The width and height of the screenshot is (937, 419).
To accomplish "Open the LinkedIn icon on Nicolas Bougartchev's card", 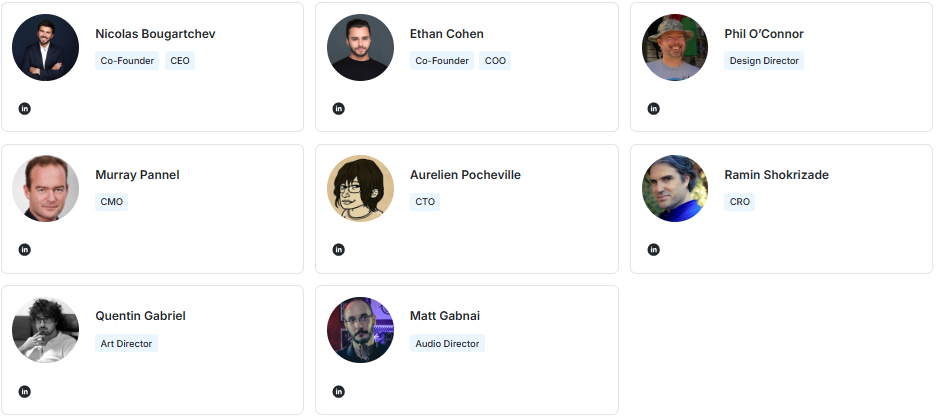I will coord(25,108).
